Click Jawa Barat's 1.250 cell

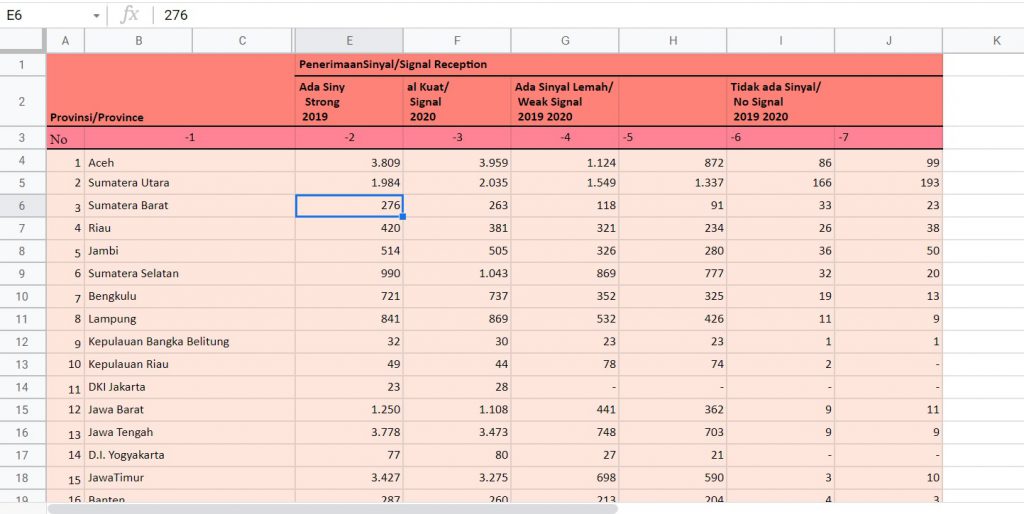pos(349,410)
